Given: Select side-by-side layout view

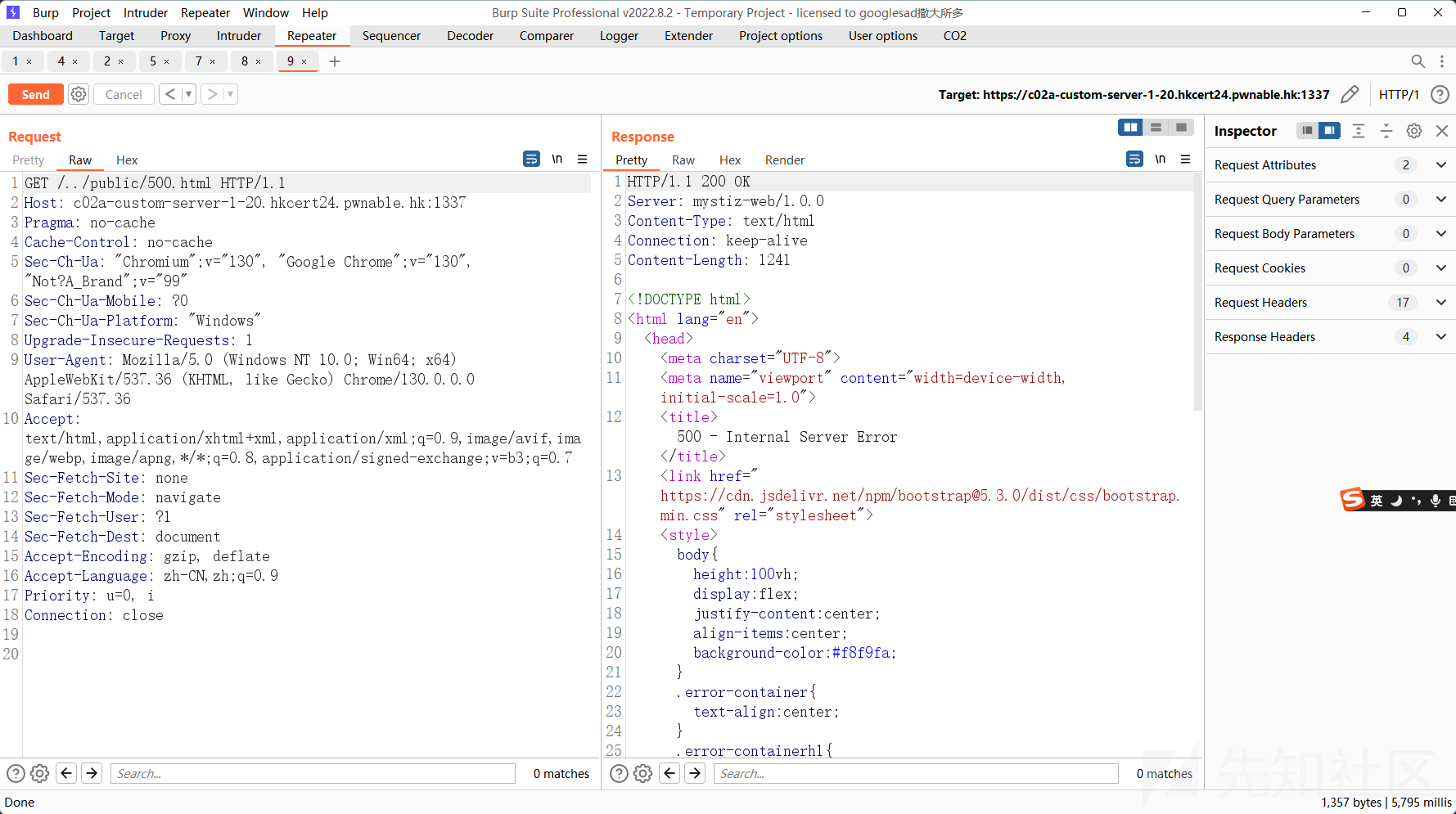Looking at the screenshot, I should 1131,127.
